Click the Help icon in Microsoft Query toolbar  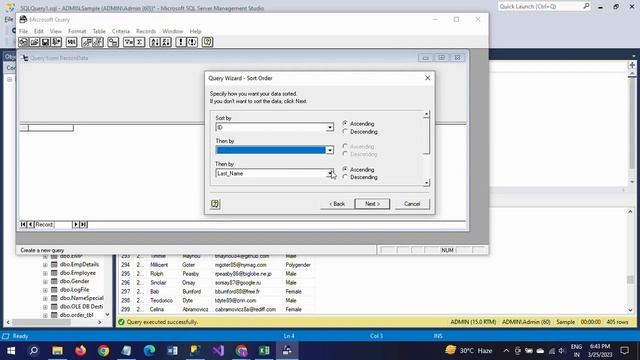tap(207, 42)
